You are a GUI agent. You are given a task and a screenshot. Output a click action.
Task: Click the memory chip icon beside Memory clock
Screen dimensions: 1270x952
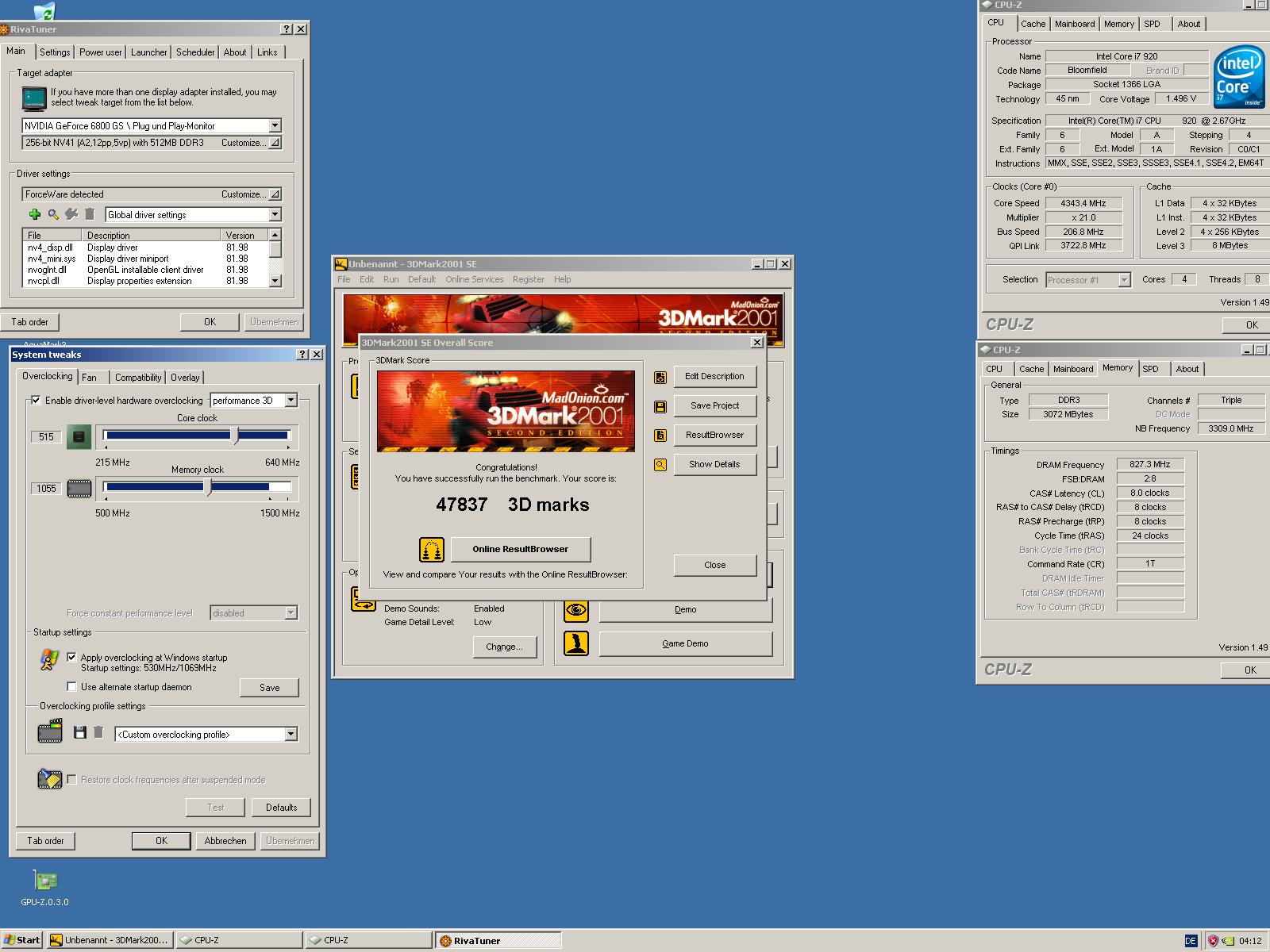click(x=79, y=488)
